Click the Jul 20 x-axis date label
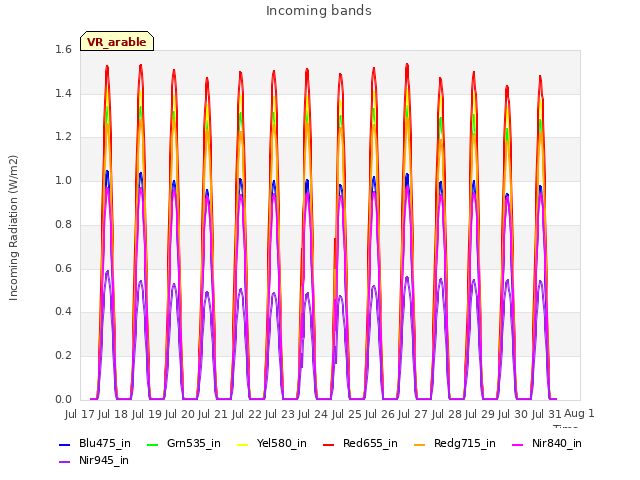The width and height of the screenshot is (640, 480). pyautogui.click(x=180, y=415)
